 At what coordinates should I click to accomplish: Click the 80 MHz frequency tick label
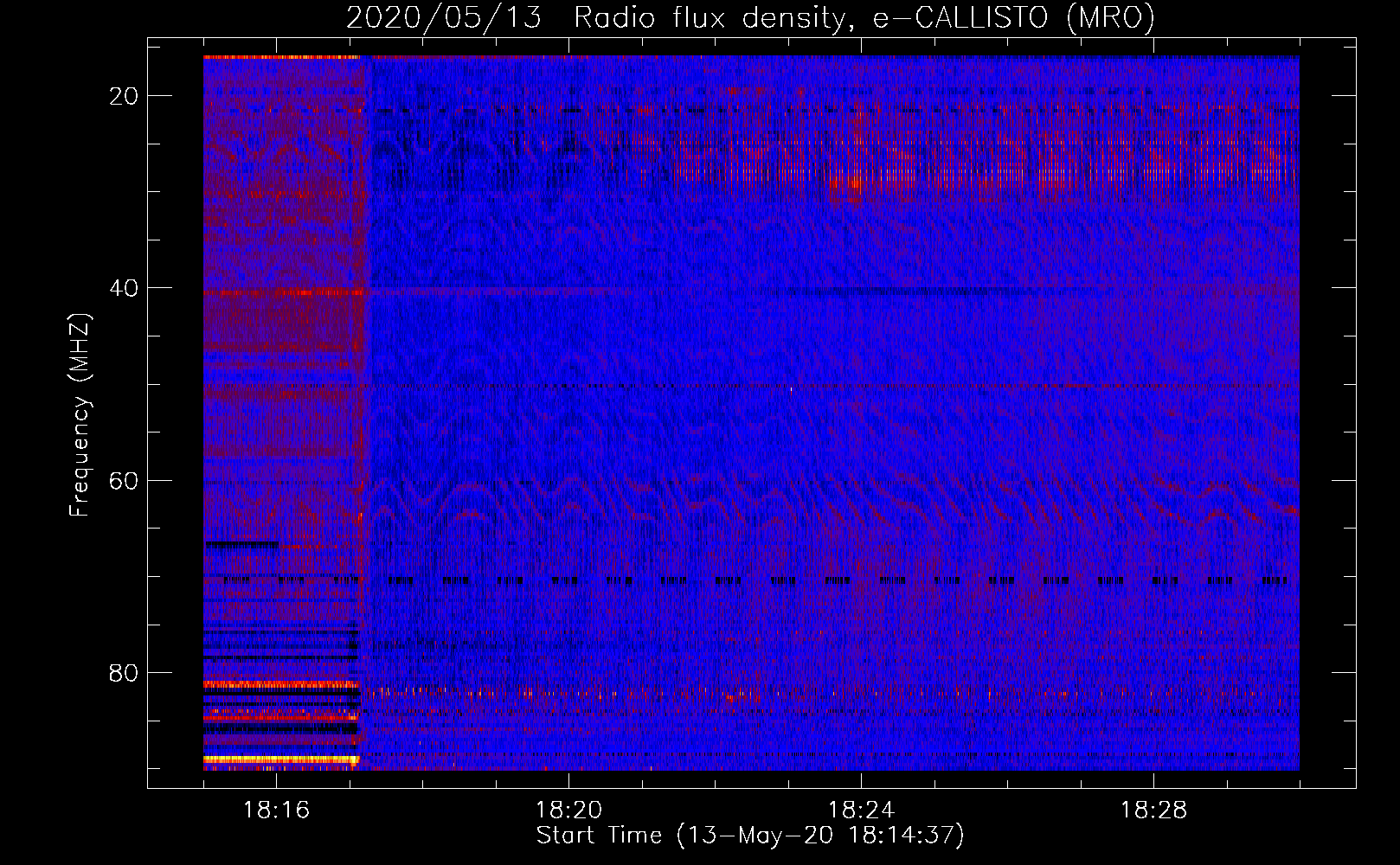[x=124, y=673]
